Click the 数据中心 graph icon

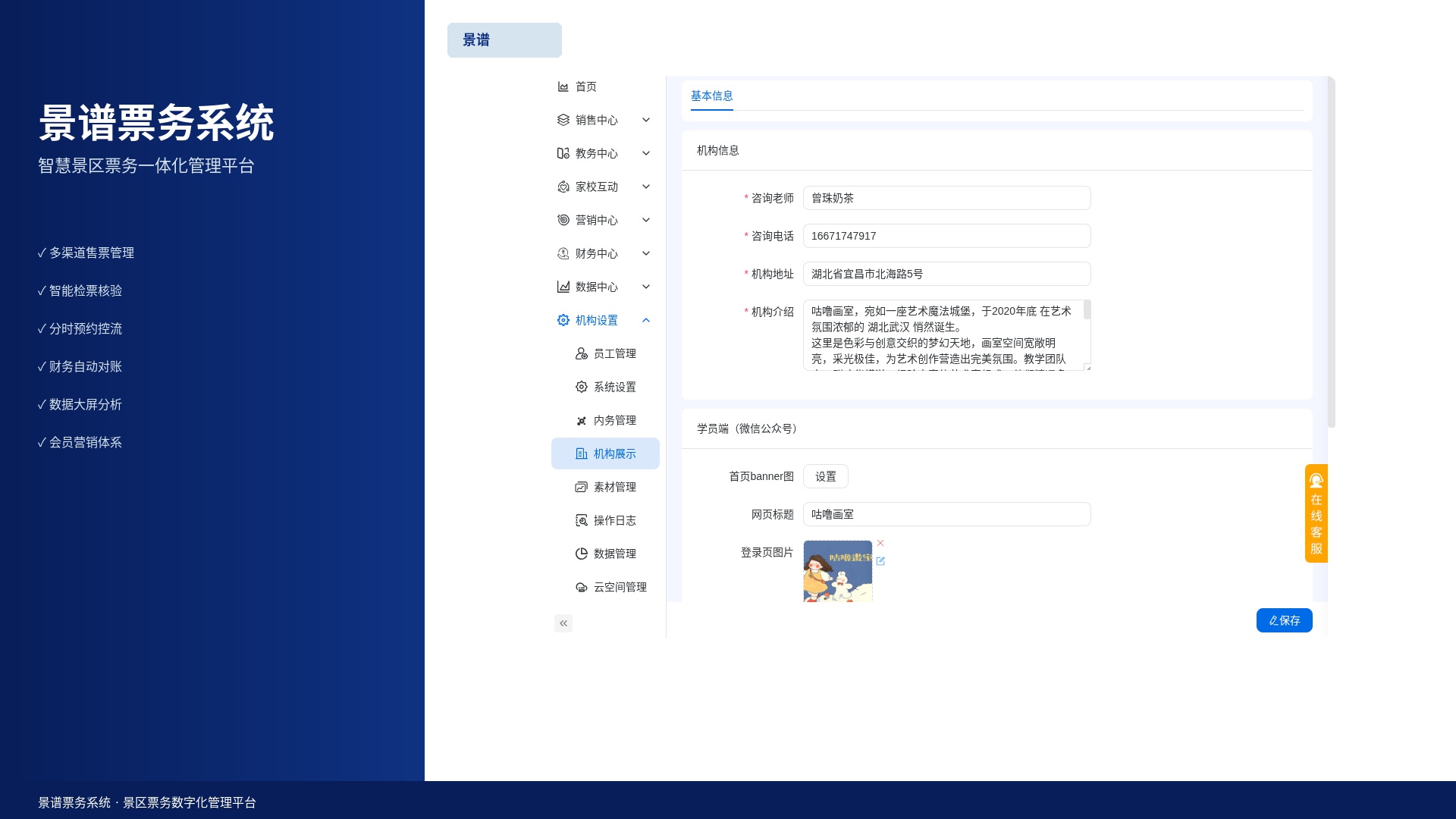click(563, 287)
